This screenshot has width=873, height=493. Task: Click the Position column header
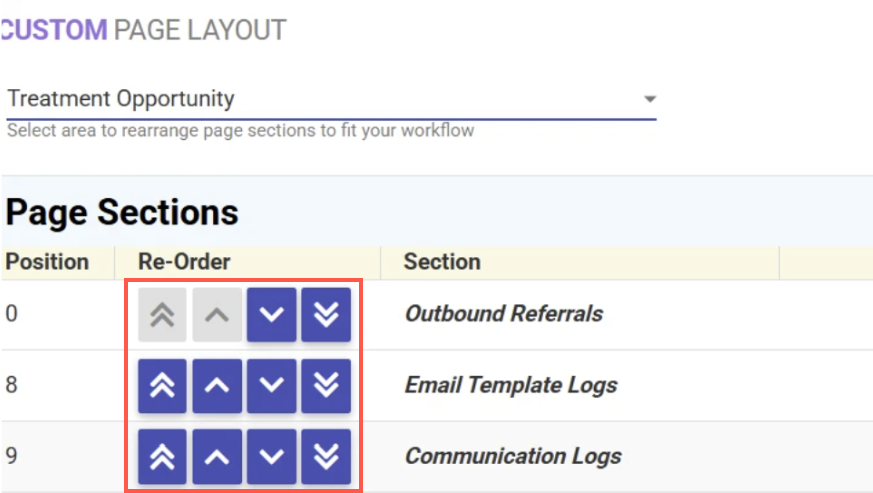pyautogui.click(x=47, y=262)
